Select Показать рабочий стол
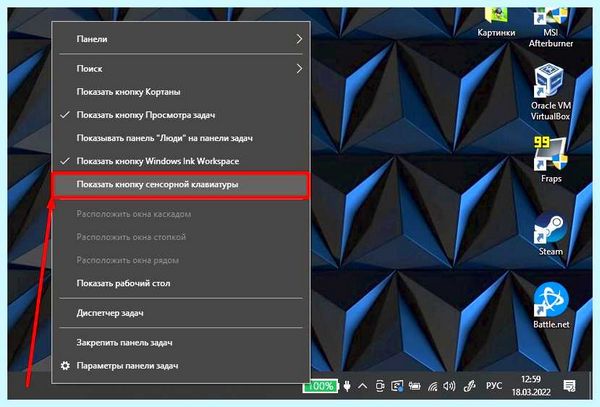The image size is (600, 407). pyautogui.click(x=181, y=283)
